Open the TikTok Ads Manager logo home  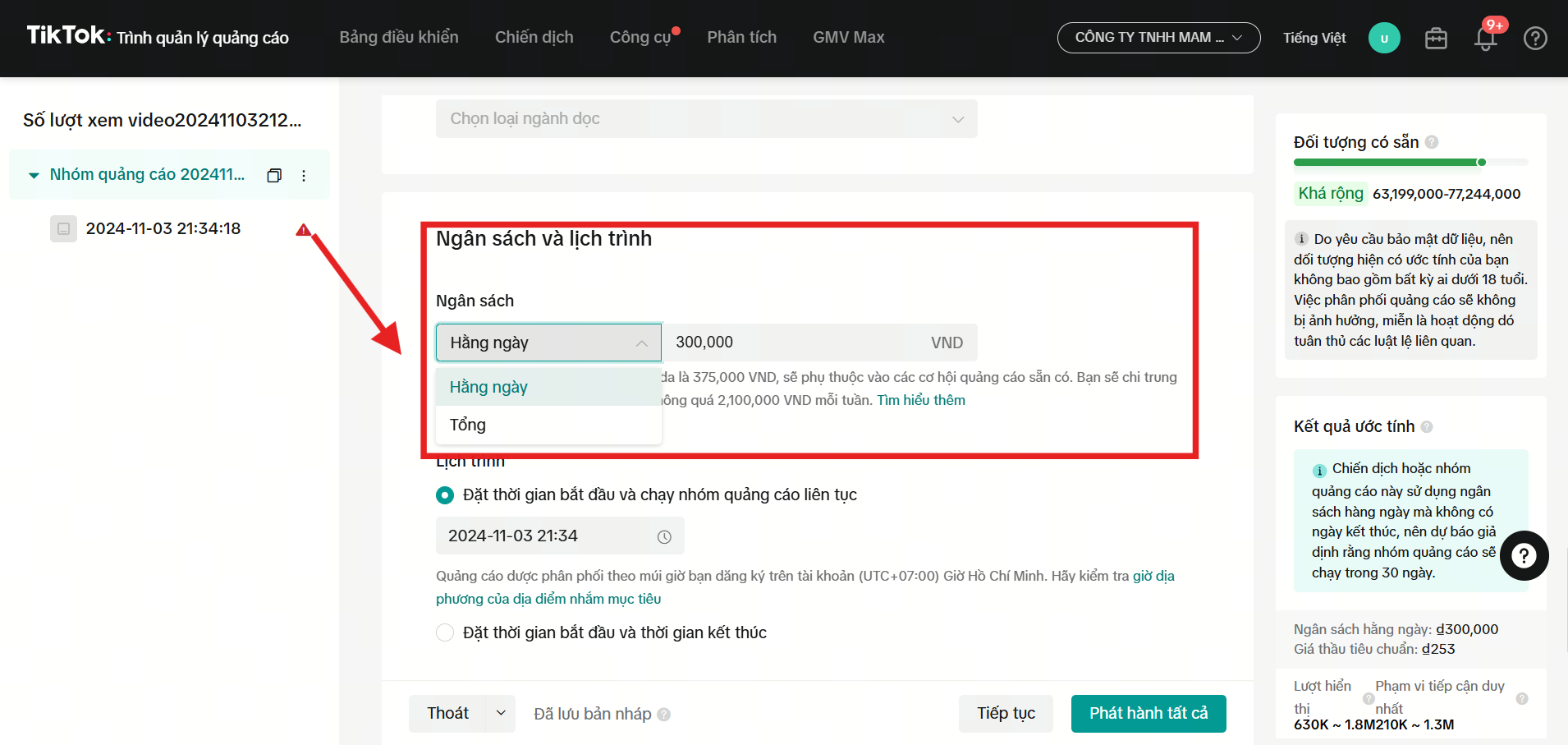158,36
